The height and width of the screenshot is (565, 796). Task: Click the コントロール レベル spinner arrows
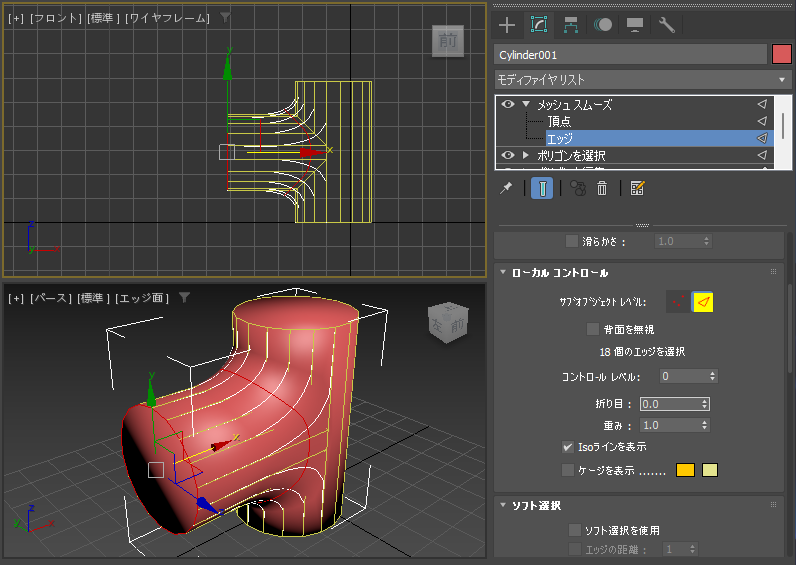pyautogui.click(x=713, y=376)
